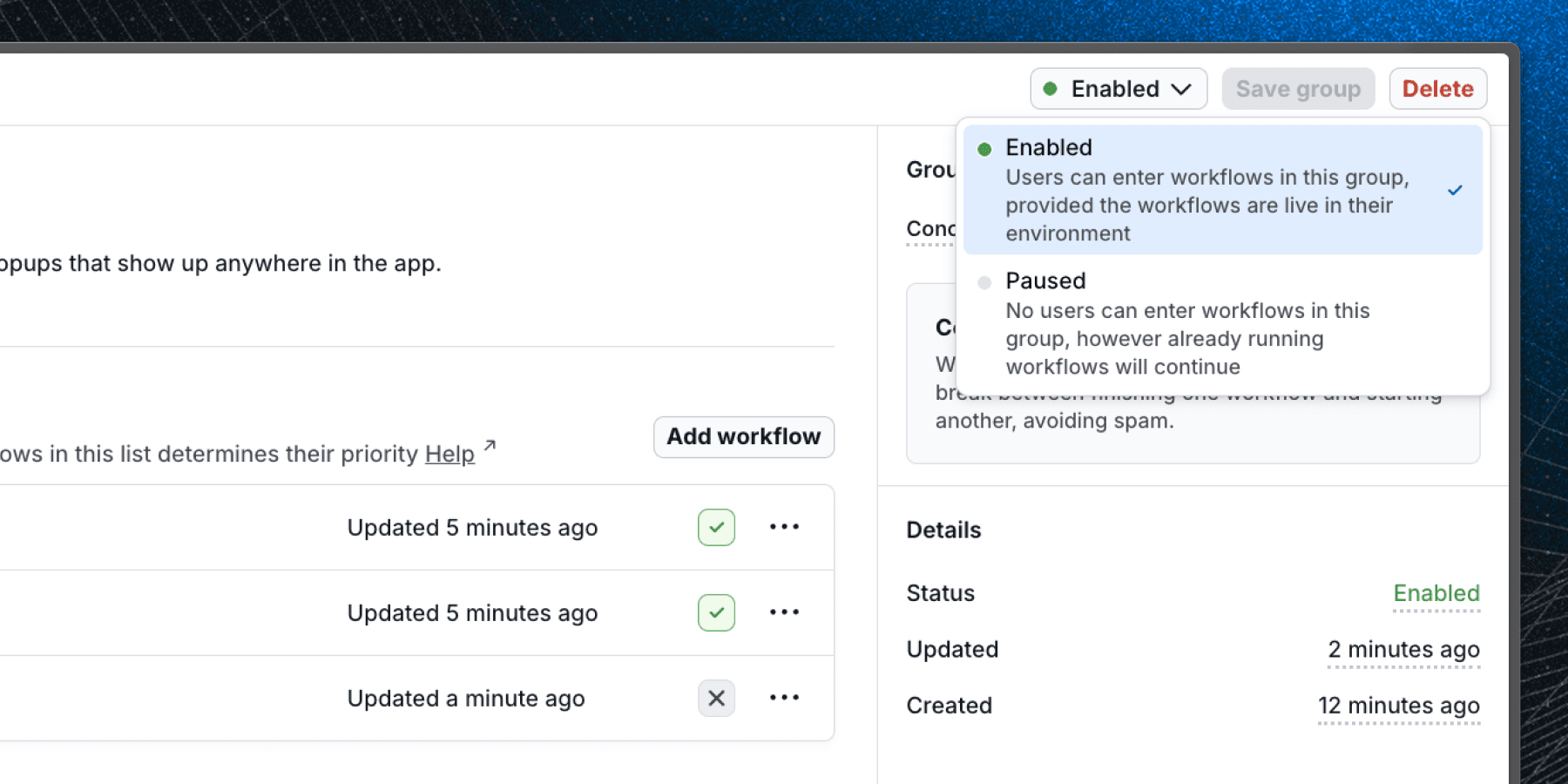
Task: Click the green dot in Enabled dropdown button
Action: [x=1051, y=89]
